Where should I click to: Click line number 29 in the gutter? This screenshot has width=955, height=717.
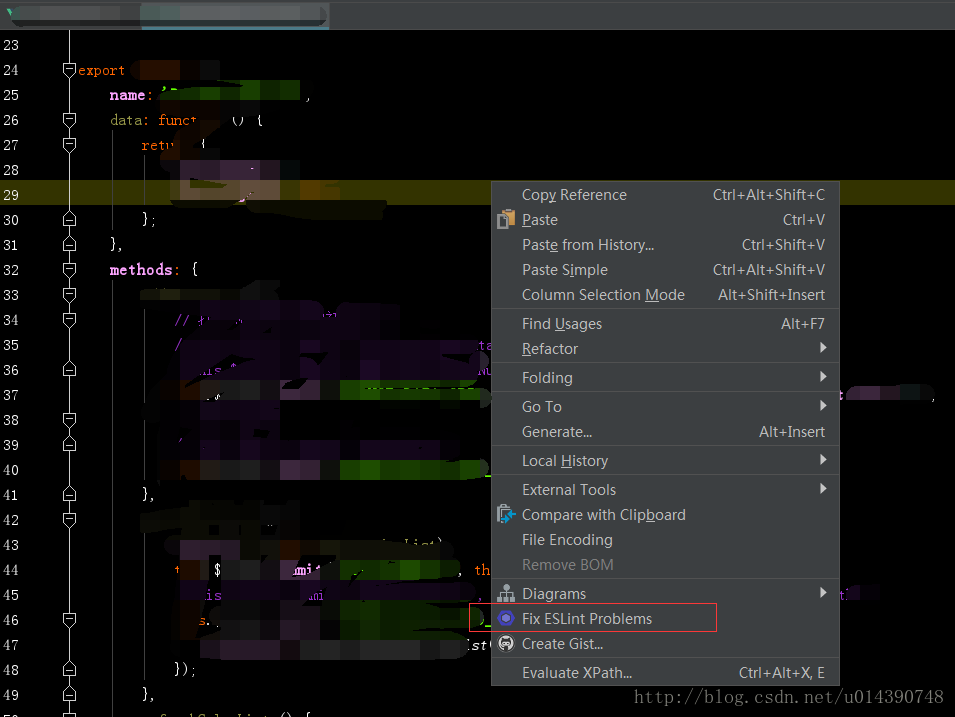click(11, 195)
